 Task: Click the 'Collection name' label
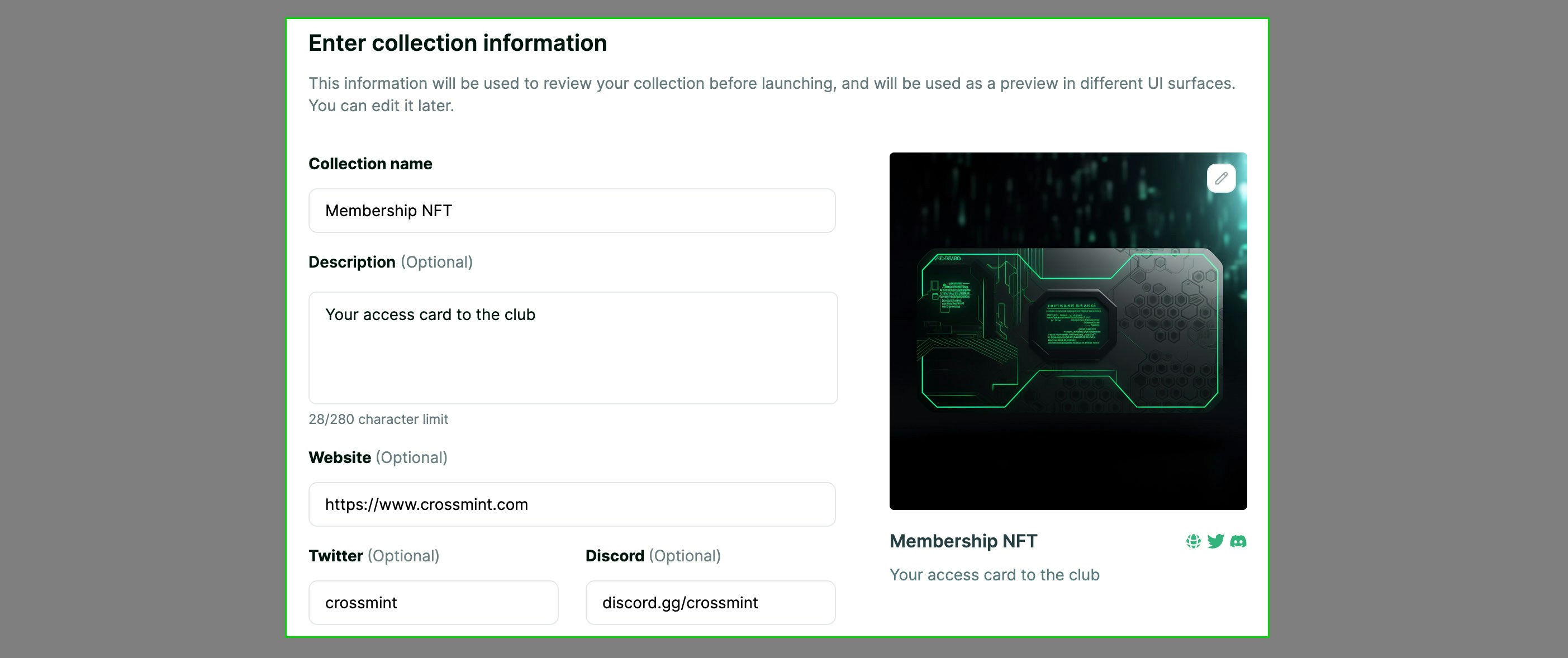coord(370,164)
